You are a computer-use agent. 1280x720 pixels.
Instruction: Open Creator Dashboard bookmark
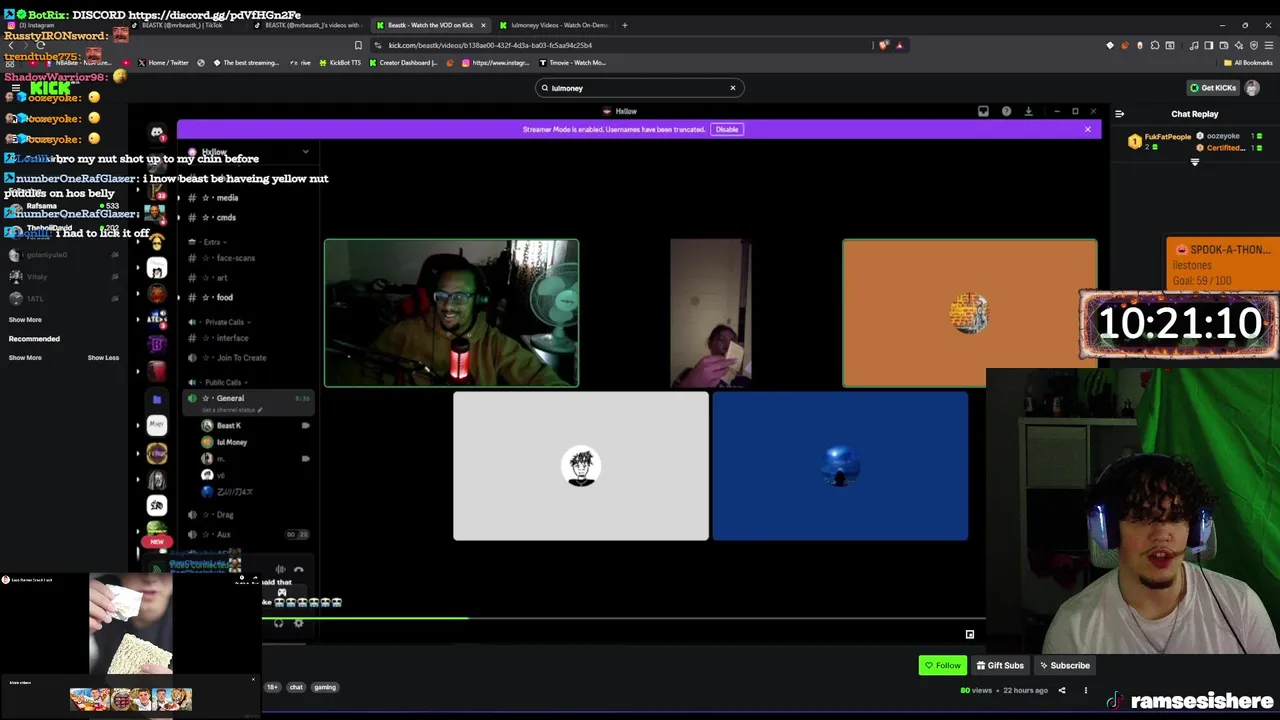(404, 62)
